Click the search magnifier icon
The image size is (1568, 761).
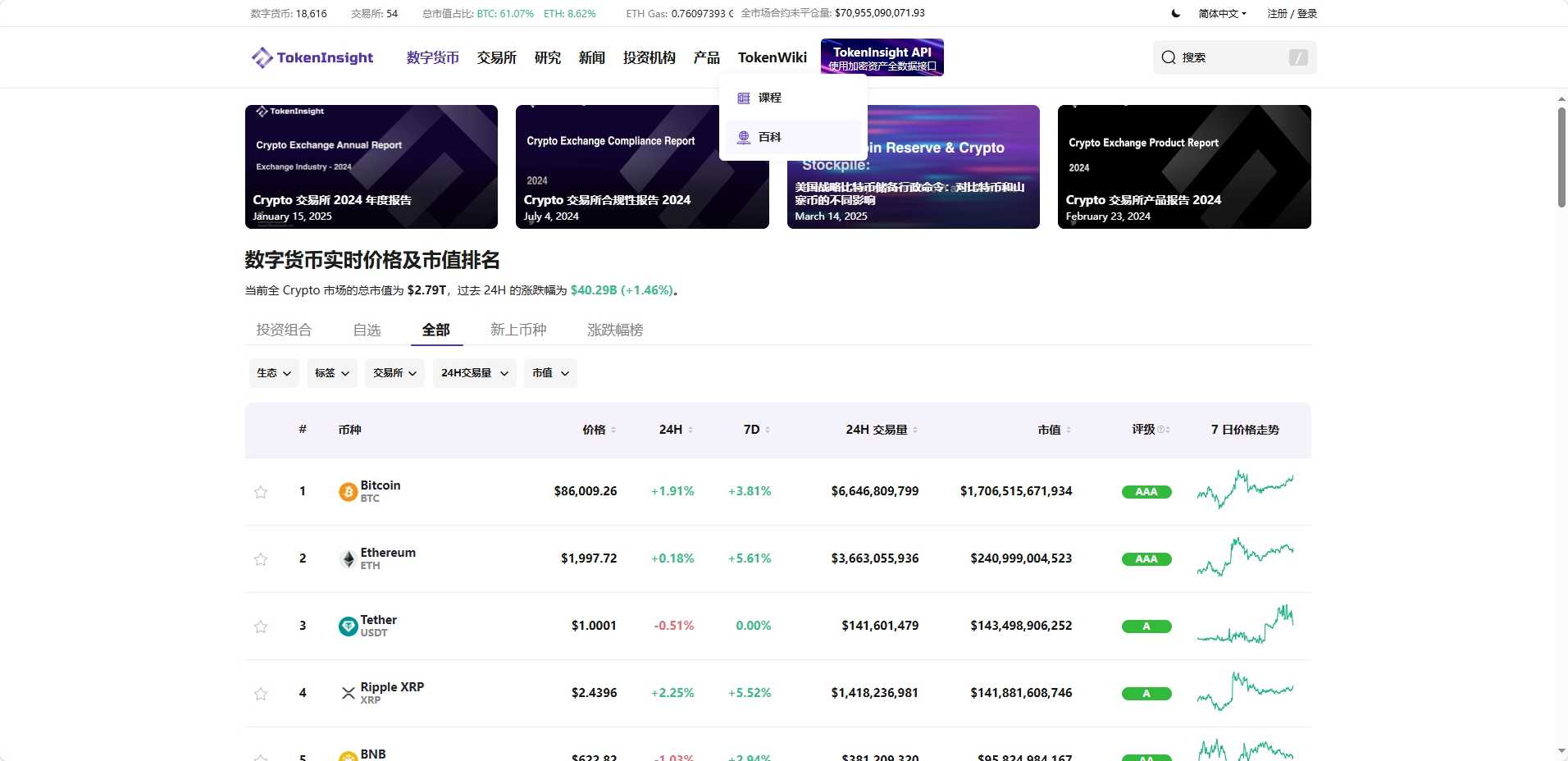(x=1167, y=57)
